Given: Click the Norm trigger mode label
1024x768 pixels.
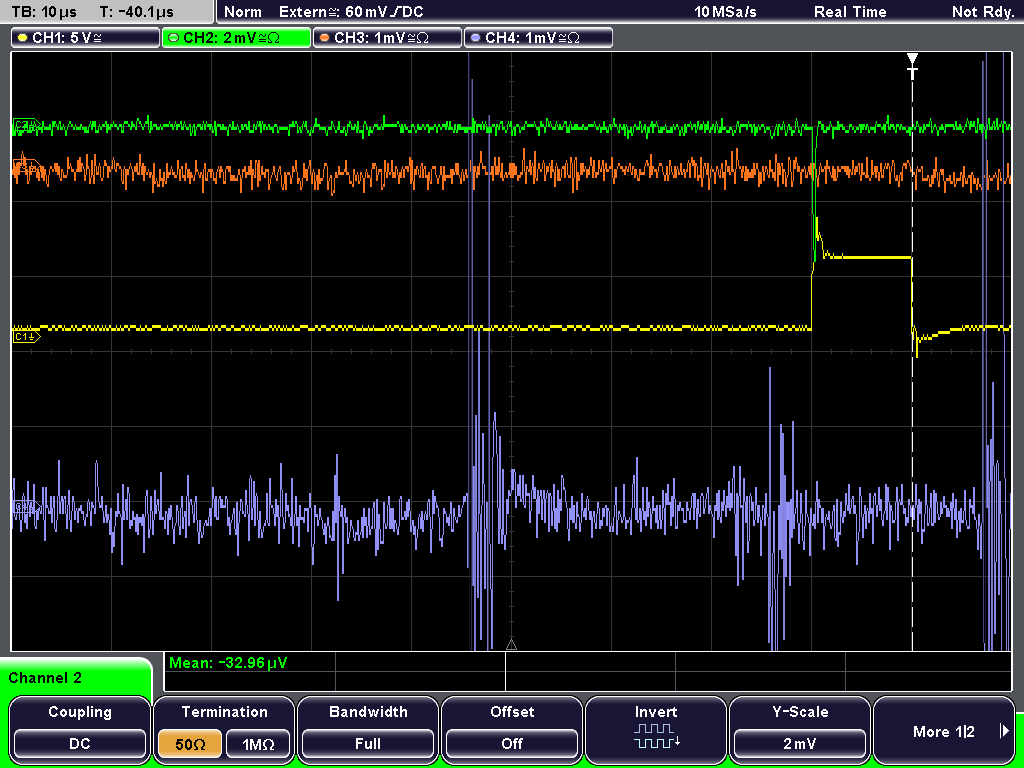Looking at the screenshot, I should pos(243,12).
